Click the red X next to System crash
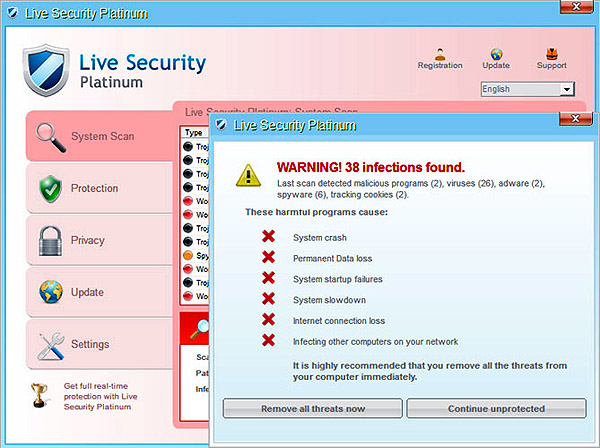This screenshot has height=448, width=600. pos(268,236)
